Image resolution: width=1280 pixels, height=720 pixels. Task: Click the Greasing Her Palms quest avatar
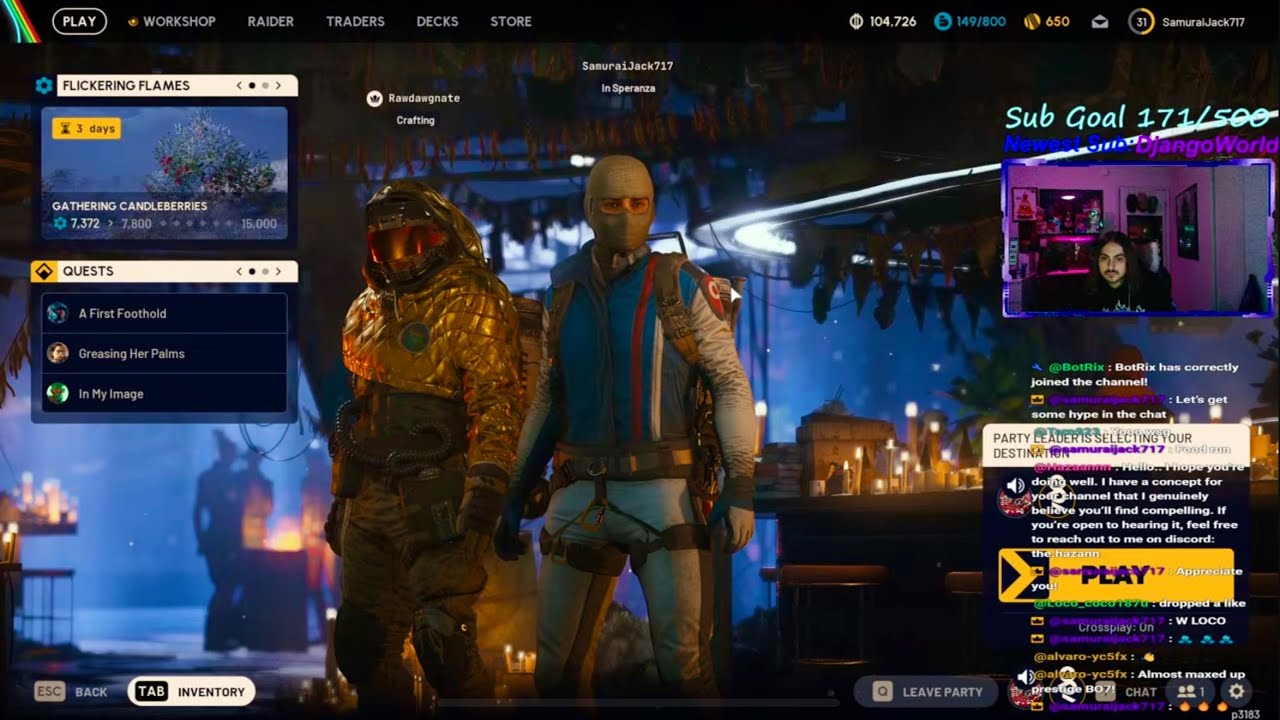click(58, 353)
